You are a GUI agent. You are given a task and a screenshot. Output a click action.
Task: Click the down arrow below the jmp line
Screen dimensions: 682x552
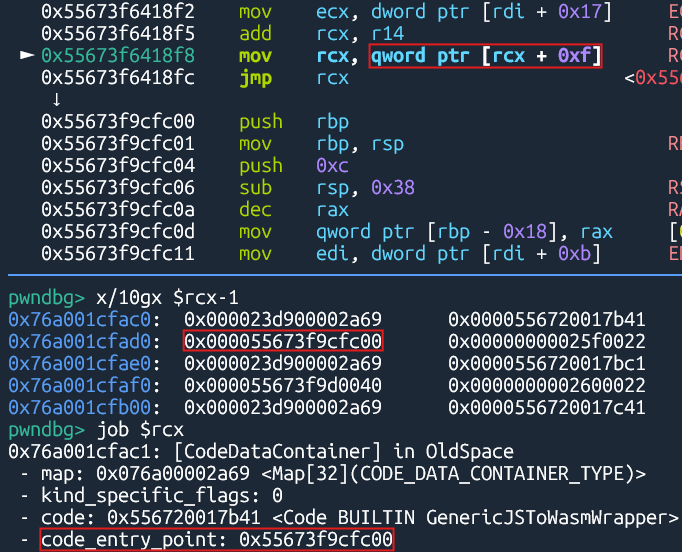56,99
